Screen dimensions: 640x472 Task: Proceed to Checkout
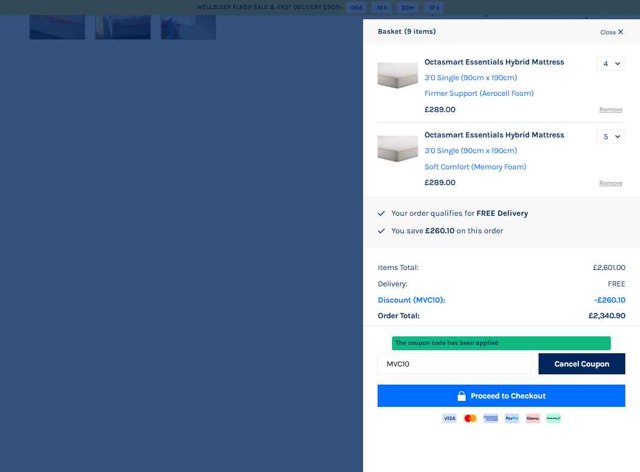click(501, 396)
